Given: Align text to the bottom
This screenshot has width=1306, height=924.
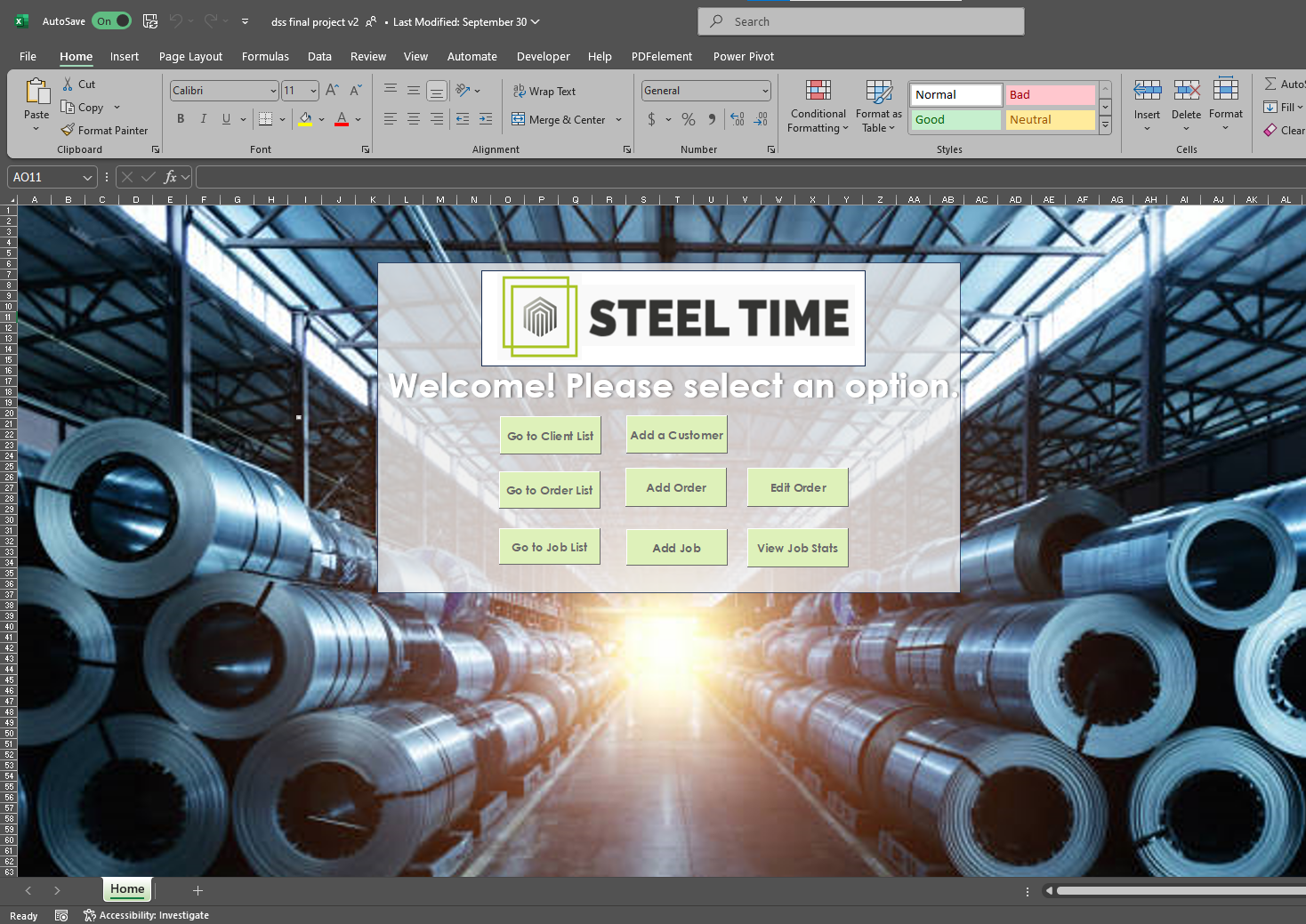Looking at the screenshot, I should (437, 90).
